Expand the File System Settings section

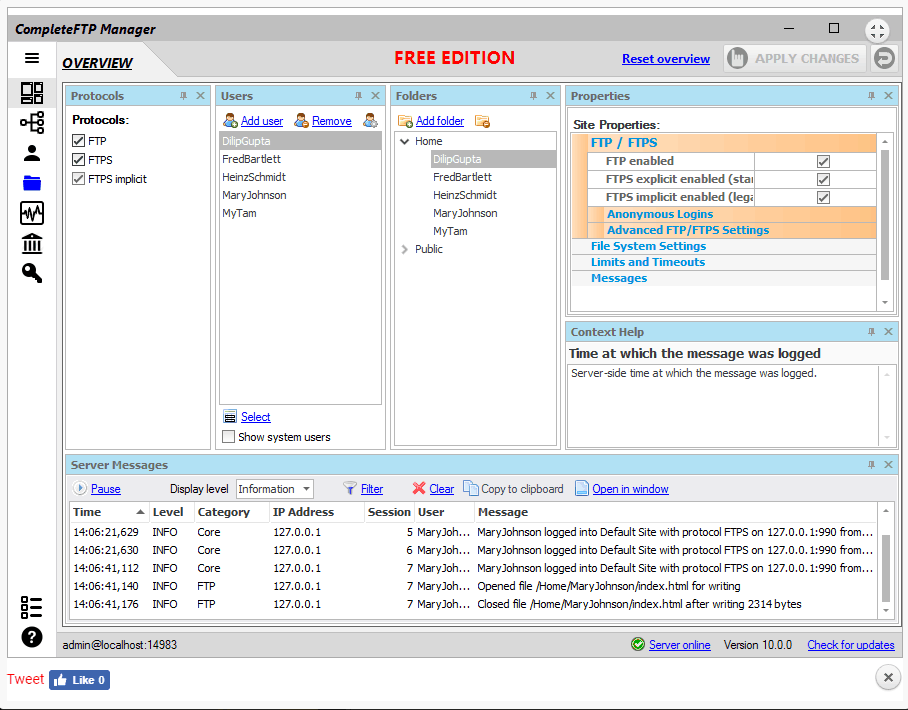648,246
